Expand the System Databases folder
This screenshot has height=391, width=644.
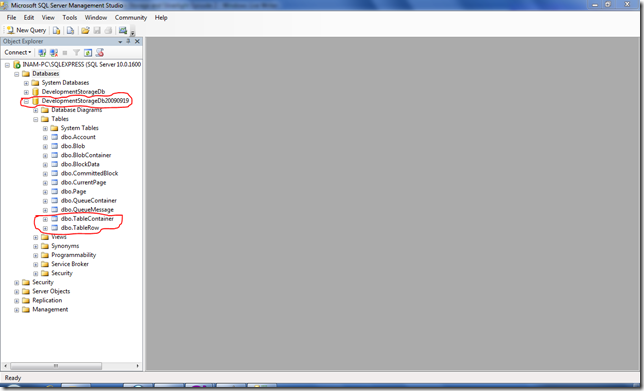tap(26, 83)
